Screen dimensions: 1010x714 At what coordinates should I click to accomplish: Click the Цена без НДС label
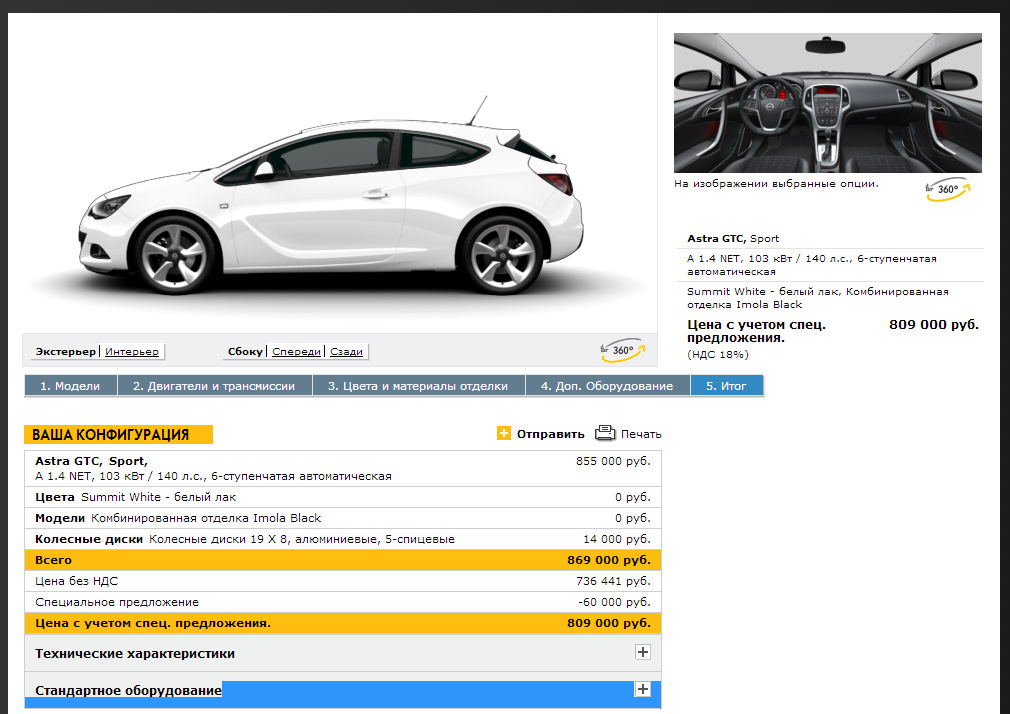77,581
